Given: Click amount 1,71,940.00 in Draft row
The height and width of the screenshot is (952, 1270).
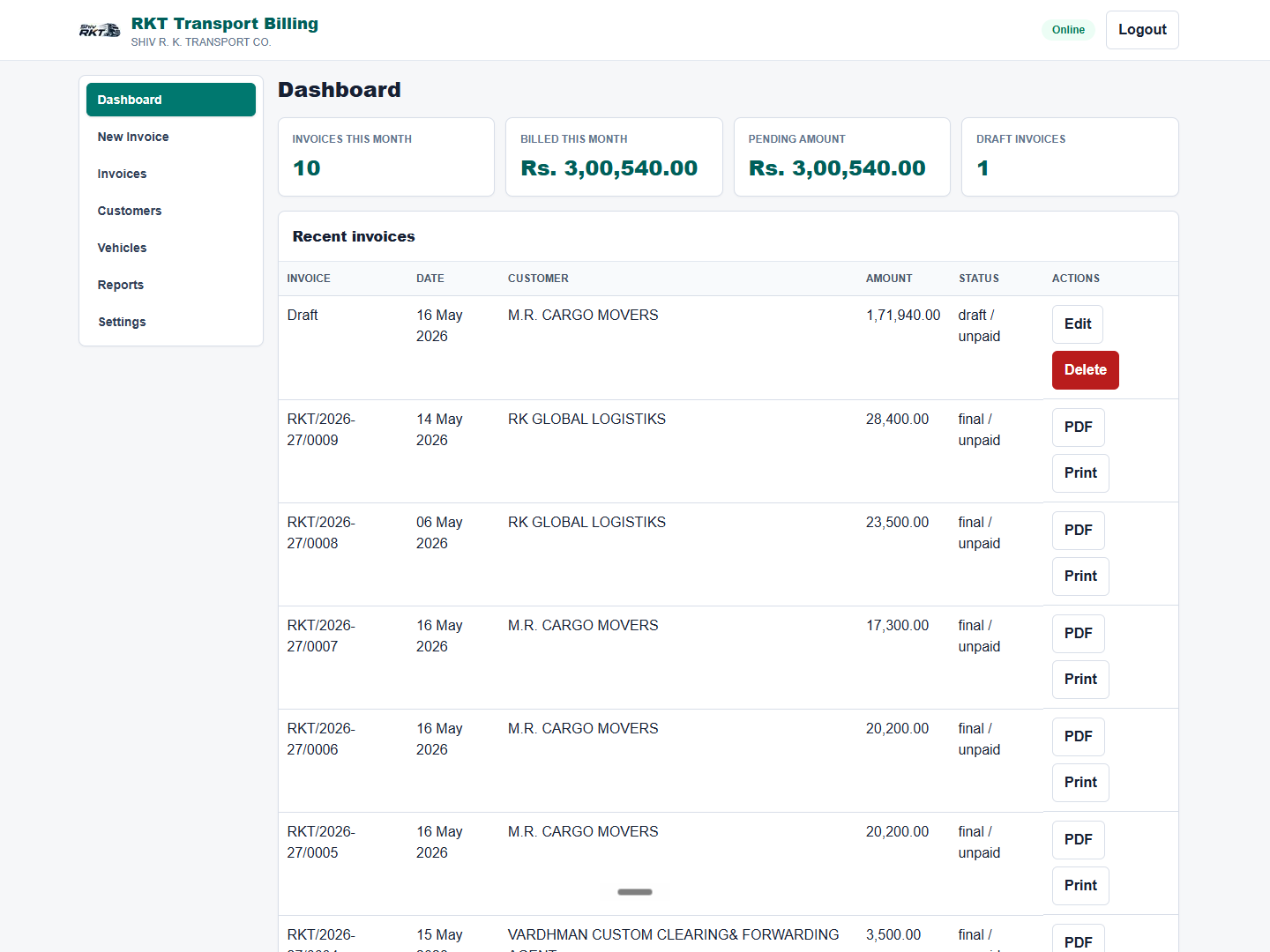Looking at the screenshot, I should [903, 316].
